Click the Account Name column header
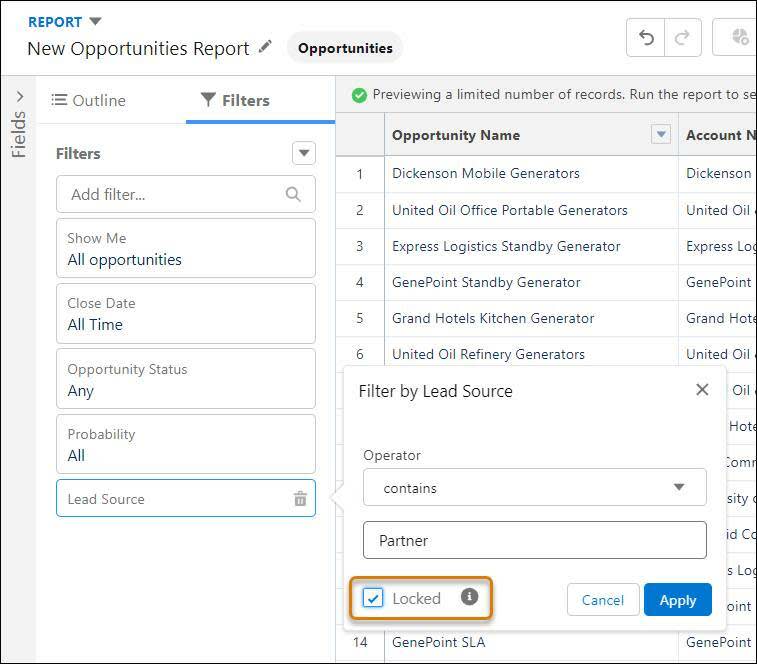 (x=718, y=135)
